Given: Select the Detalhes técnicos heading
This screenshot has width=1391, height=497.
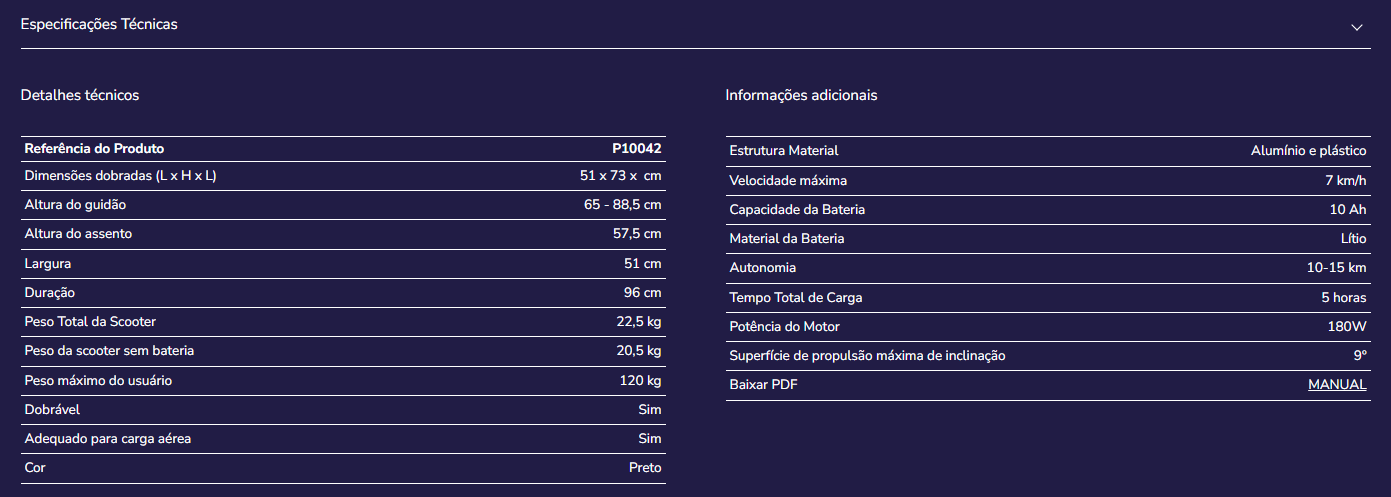Looking at the screenshot, I should click(x=80, y=95).
